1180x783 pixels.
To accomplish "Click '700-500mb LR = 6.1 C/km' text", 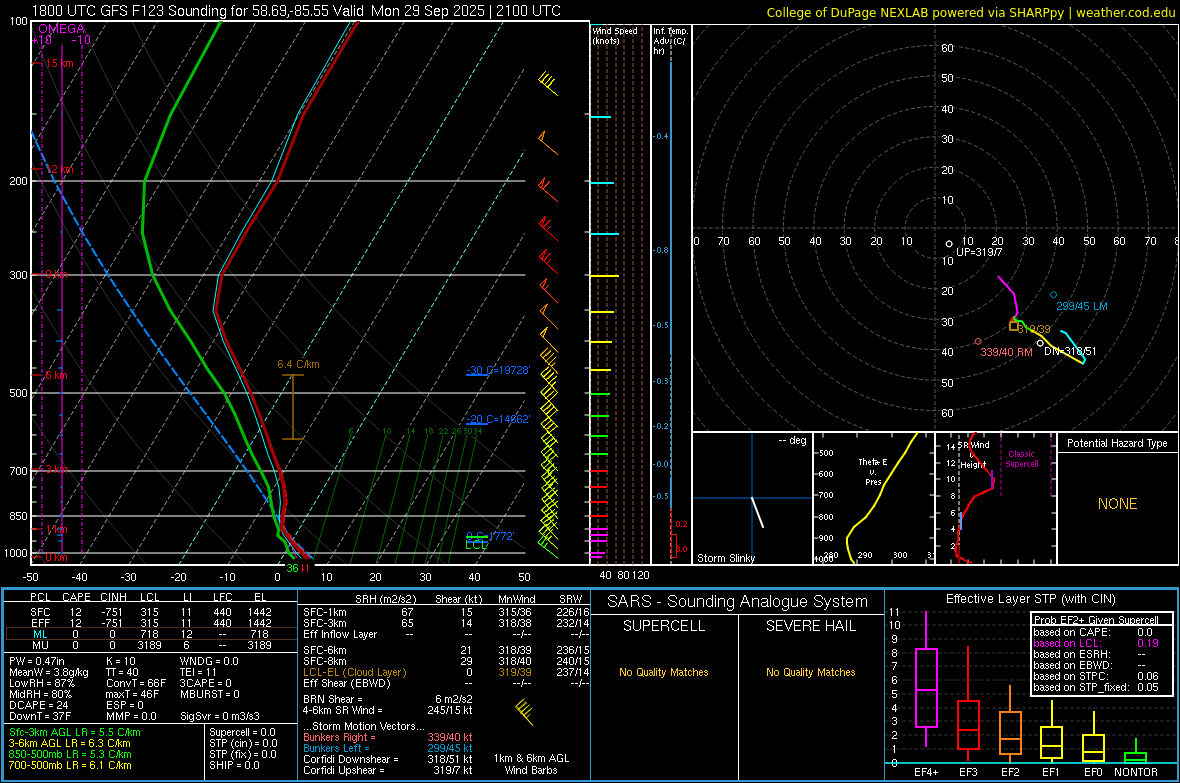I will pos(70,765).
